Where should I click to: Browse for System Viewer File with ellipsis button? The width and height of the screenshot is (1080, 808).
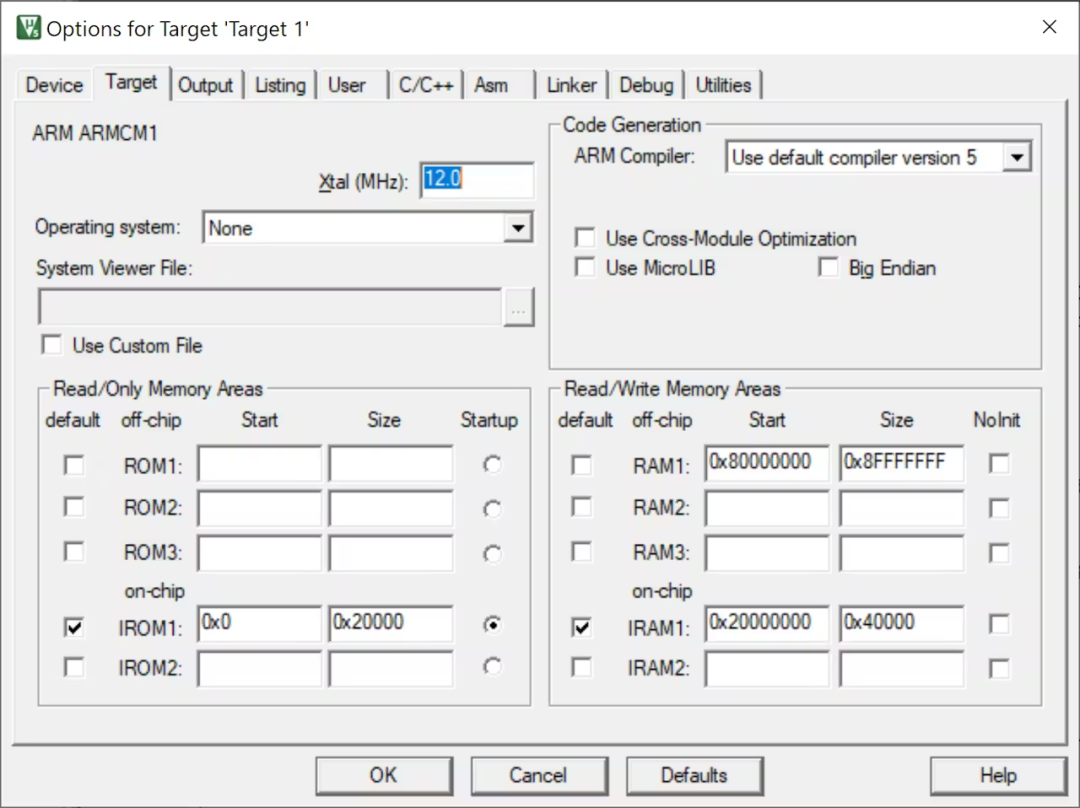tap(519, 307)
